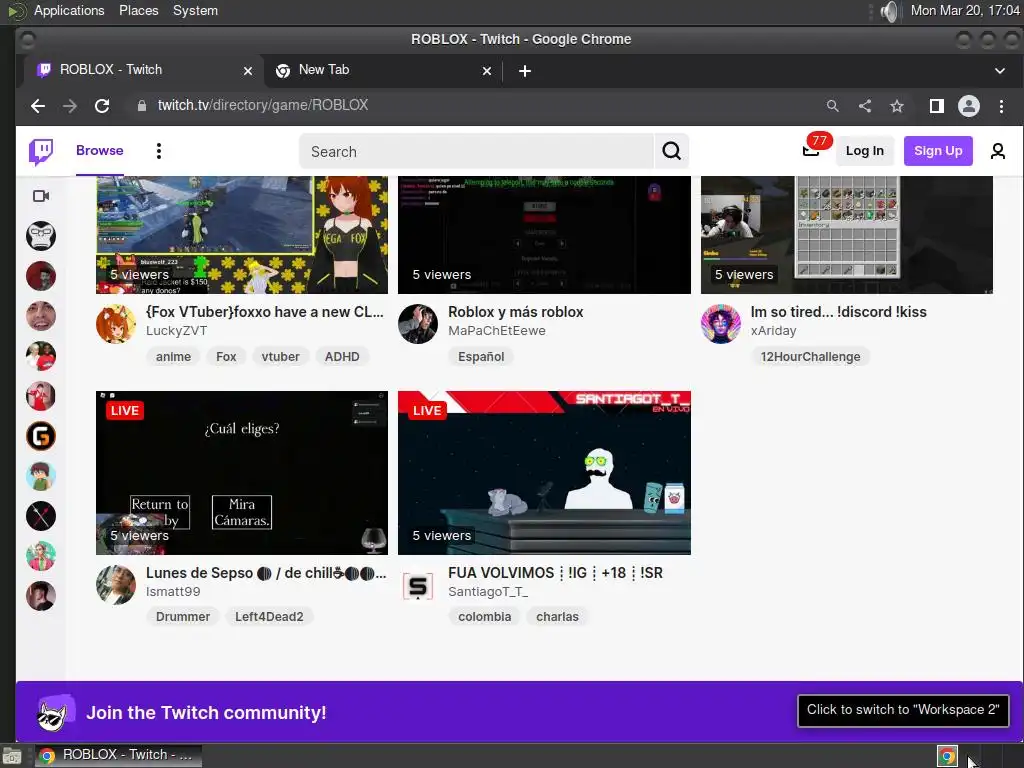Open Chrome zoom magnifier in address bar
The height and width of the screenshot is (768, 1024).
click(x=832, y=106)
